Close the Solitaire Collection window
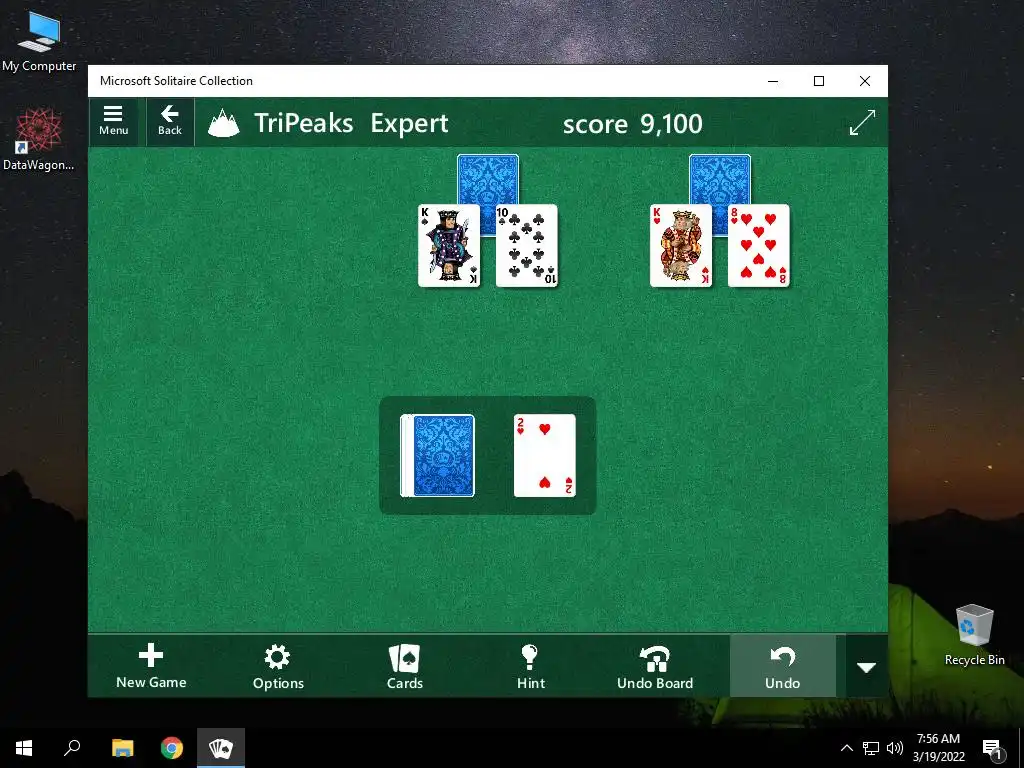Viewport: 1024px width, 768px height. [865, 81]
